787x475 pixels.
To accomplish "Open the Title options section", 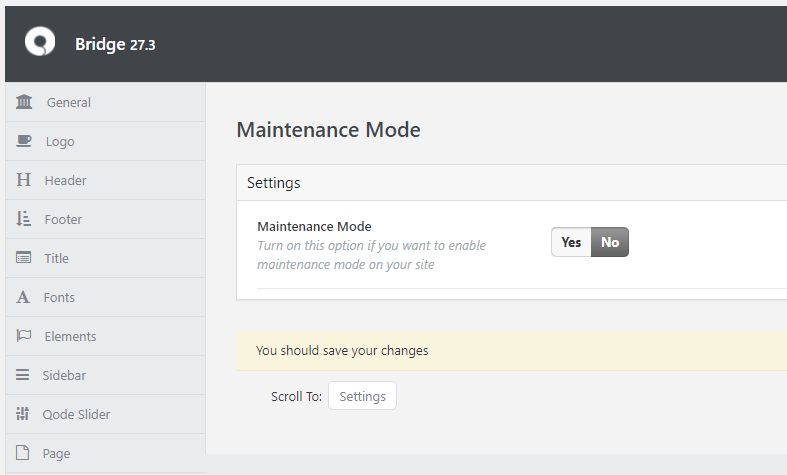I will [105, 258].
